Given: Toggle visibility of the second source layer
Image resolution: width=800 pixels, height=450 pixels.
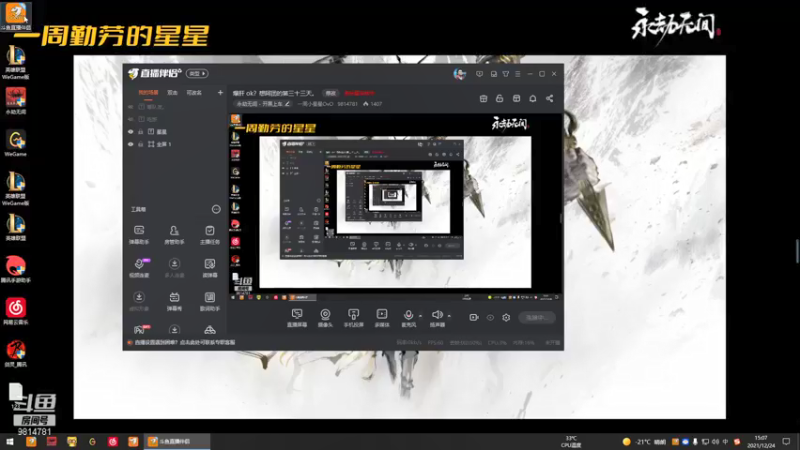Looking at the screenshot, I should coord(131,119).
